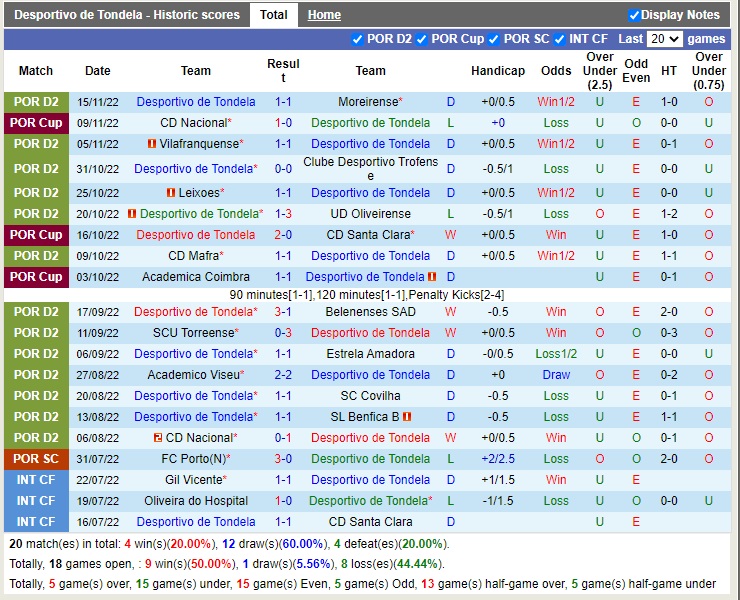The height and width of the screenshot is (600, 740).
Task: Open the Moreirense team link
Action: click(367, 102)
